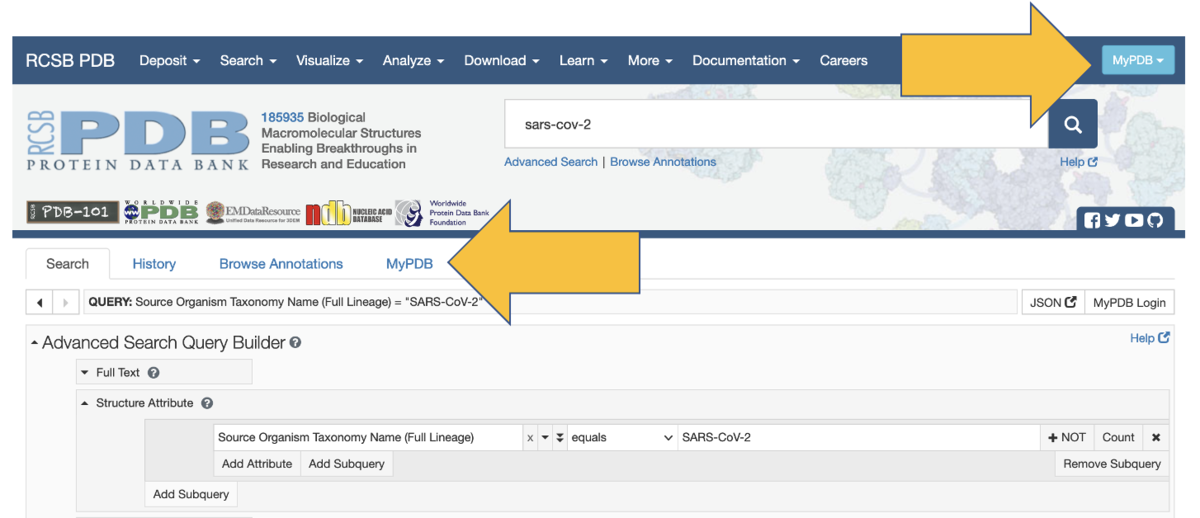Open the RCSB YouTube channel icon
Screen dimensions: 1200x518
[x=1134, y=221]
